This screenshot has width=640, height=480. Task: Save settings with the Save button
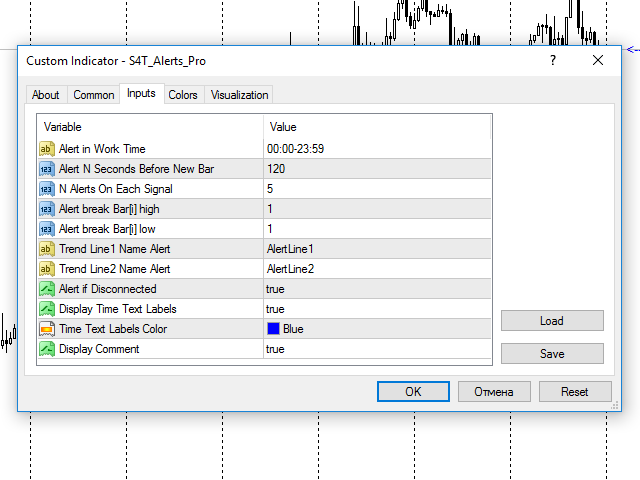(552, 353)
